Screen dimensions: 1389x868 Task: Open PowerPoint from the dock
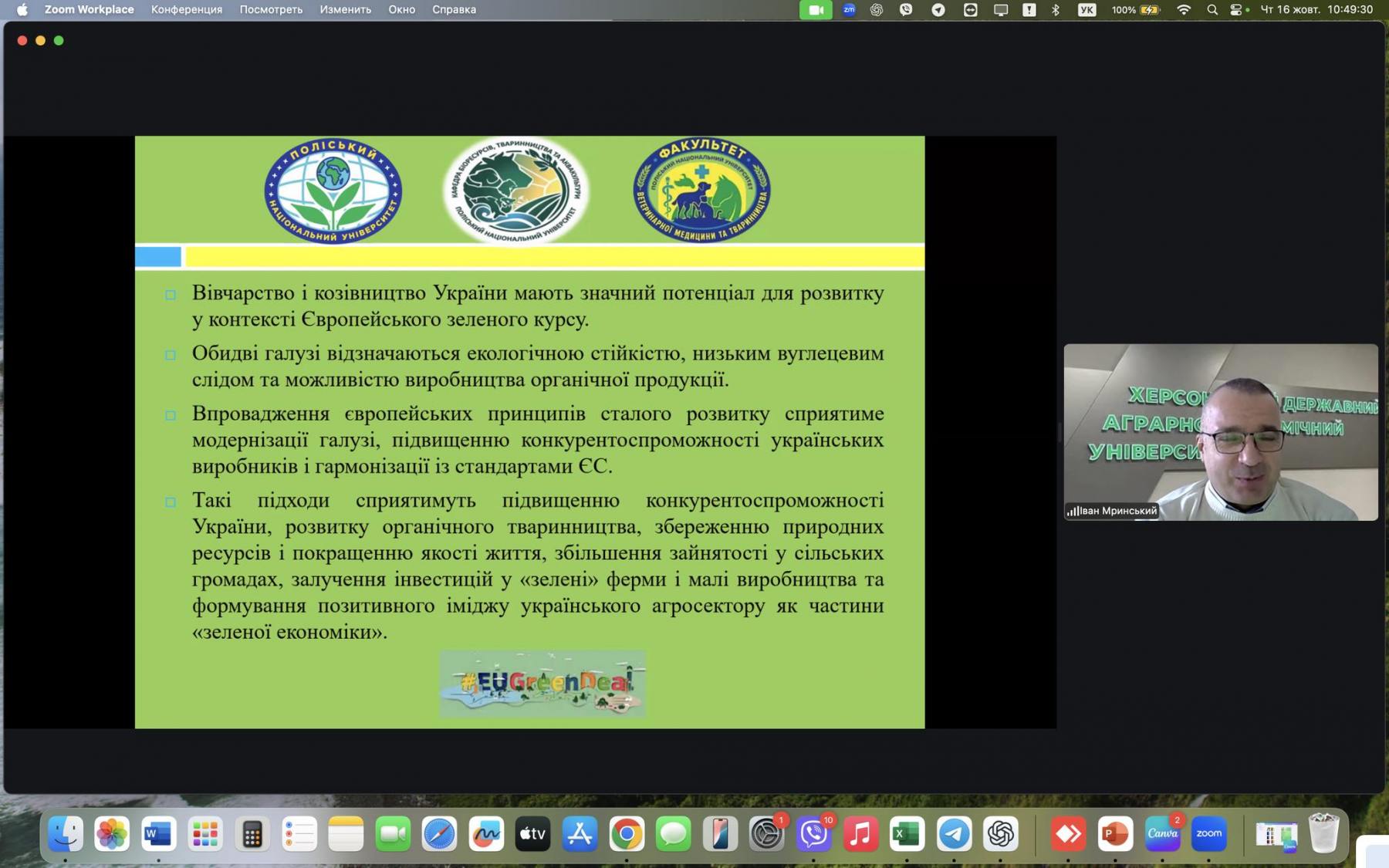[x=1115, y=834]
